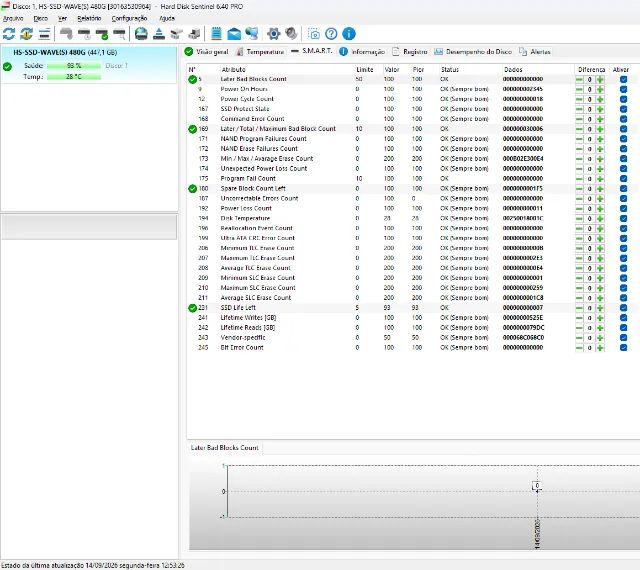Click the disk with green checkmark icon
The image size is (640, 570).
[102, 34]
